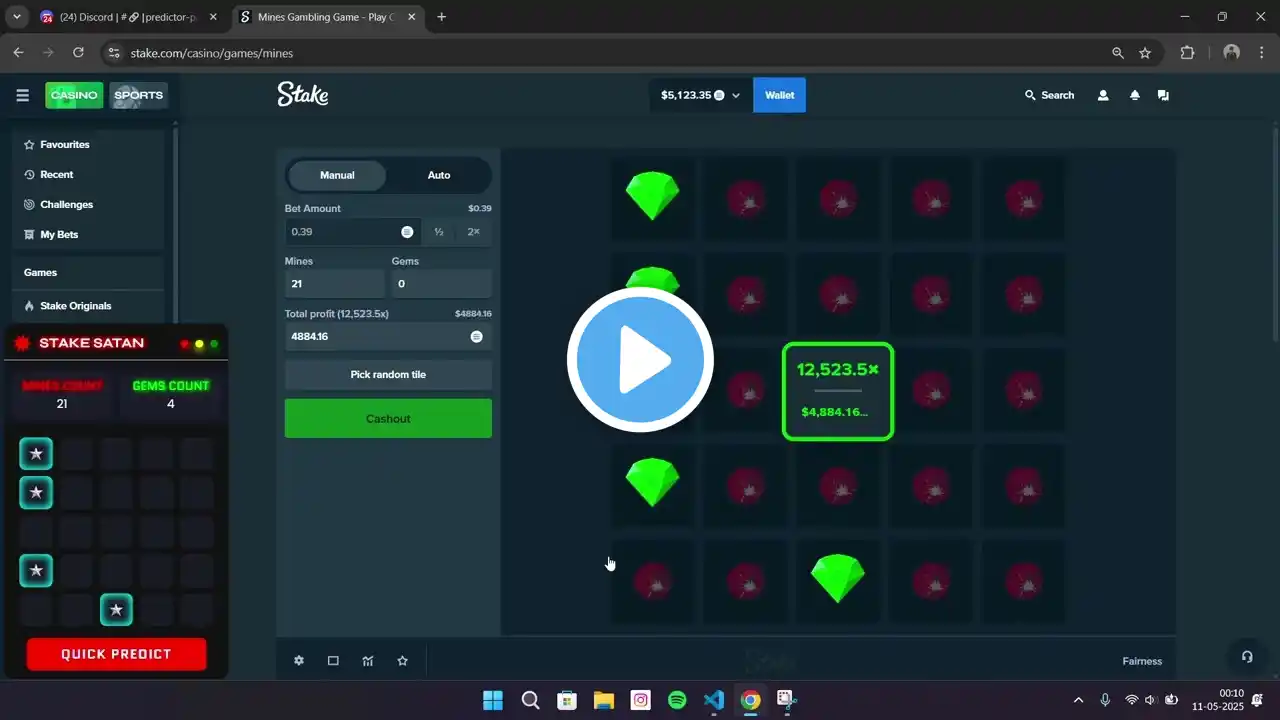Click the Bet Amount input field

353,231
